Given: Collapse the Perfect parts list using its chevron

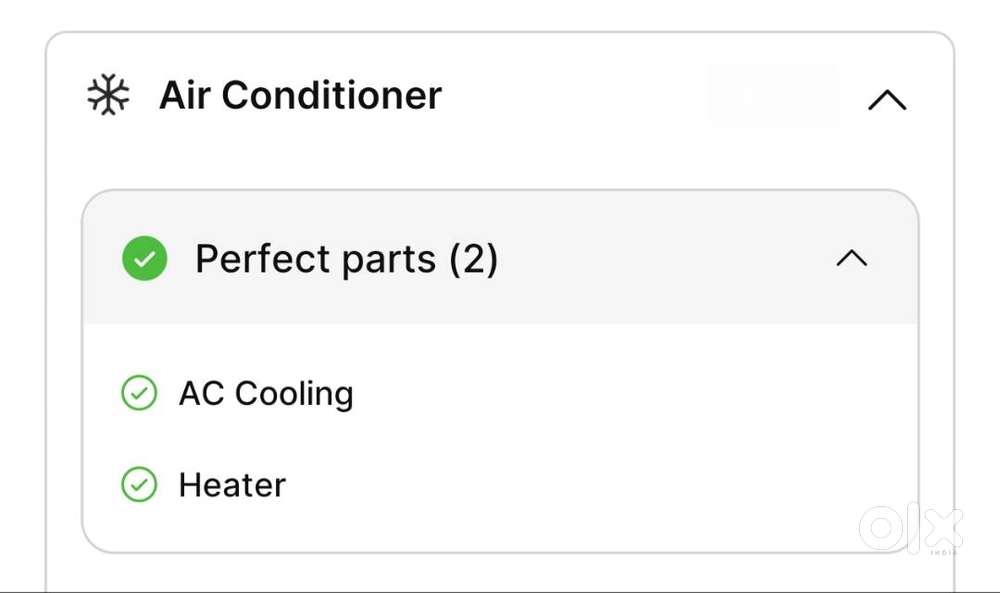Looking at the screenshot, I should [851, 259].
